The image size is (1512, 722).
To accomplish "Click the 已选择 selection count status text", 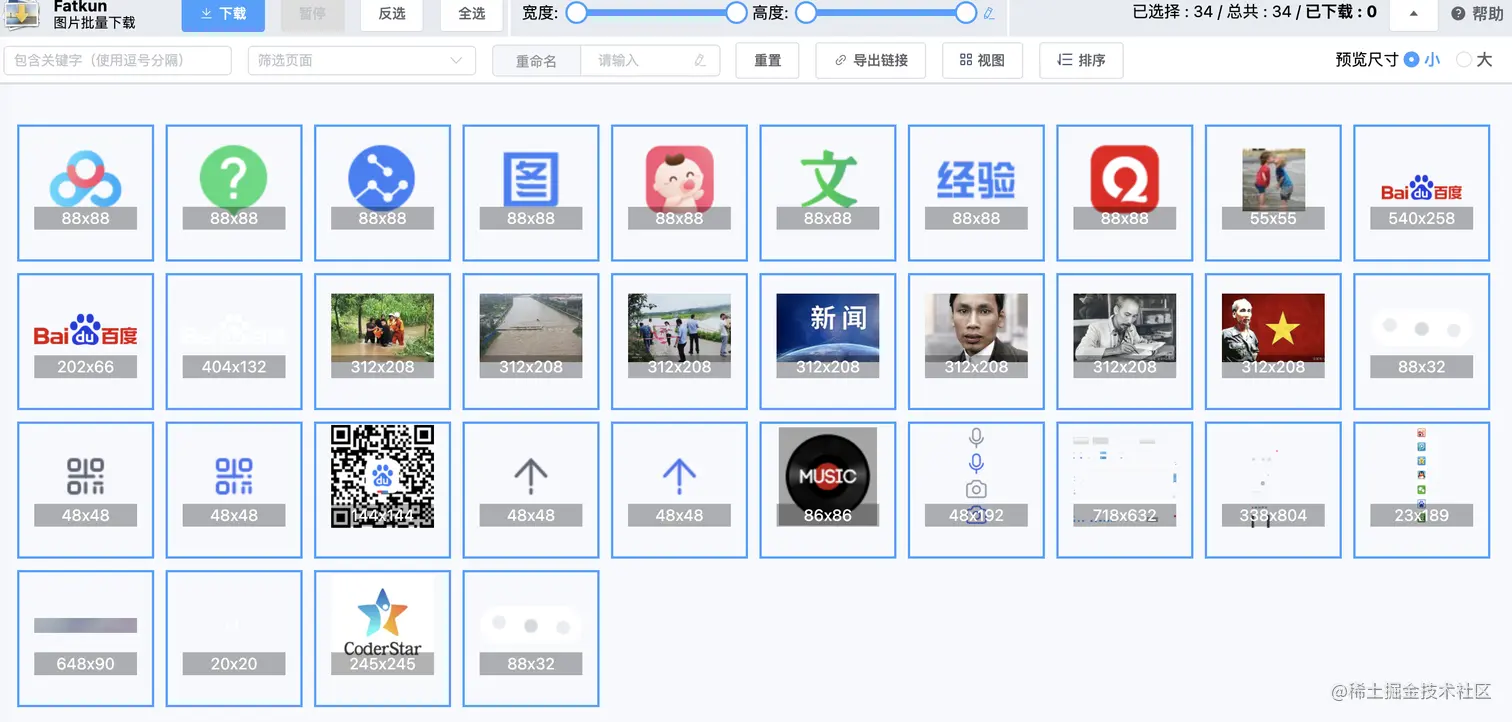I will pyautogui.click(x=1174, y=13).
